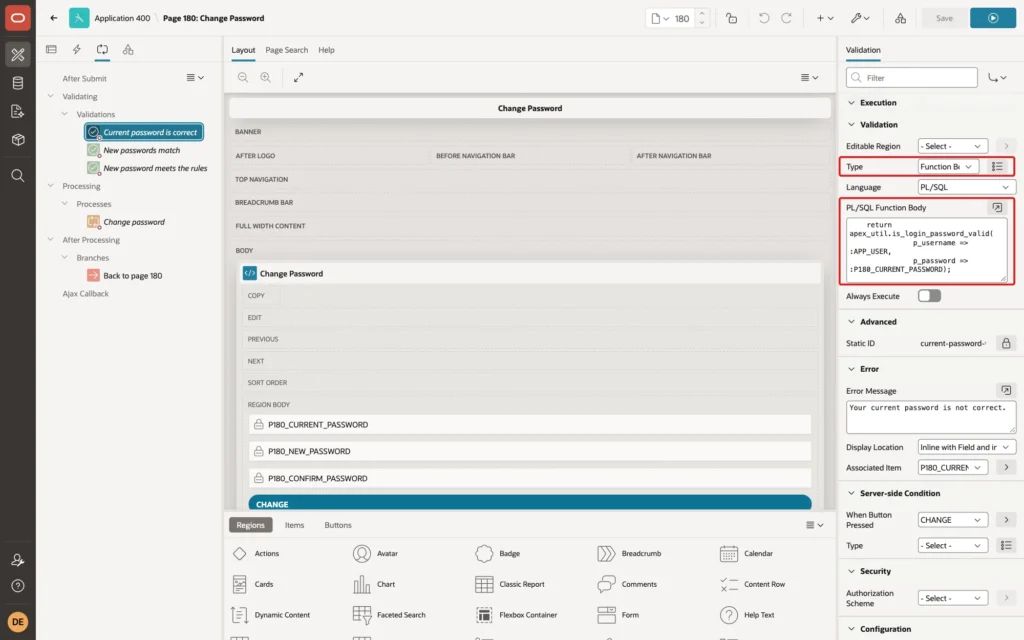This screenshot has height=640, width=1024.
Task: Collapse the Server-side Condition section
Action: pyautogui.click(x=851, y=494)
